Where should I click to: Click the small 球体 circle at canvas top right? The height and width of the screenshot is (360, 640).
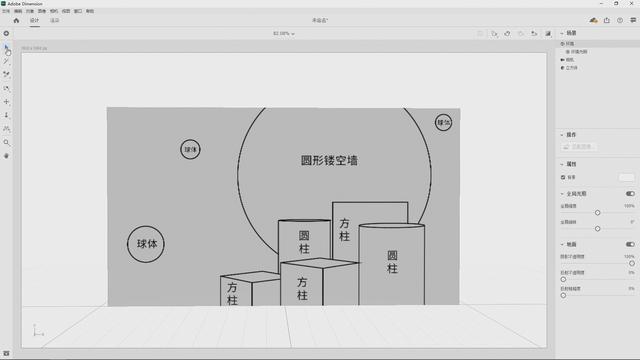coord(443,122)
